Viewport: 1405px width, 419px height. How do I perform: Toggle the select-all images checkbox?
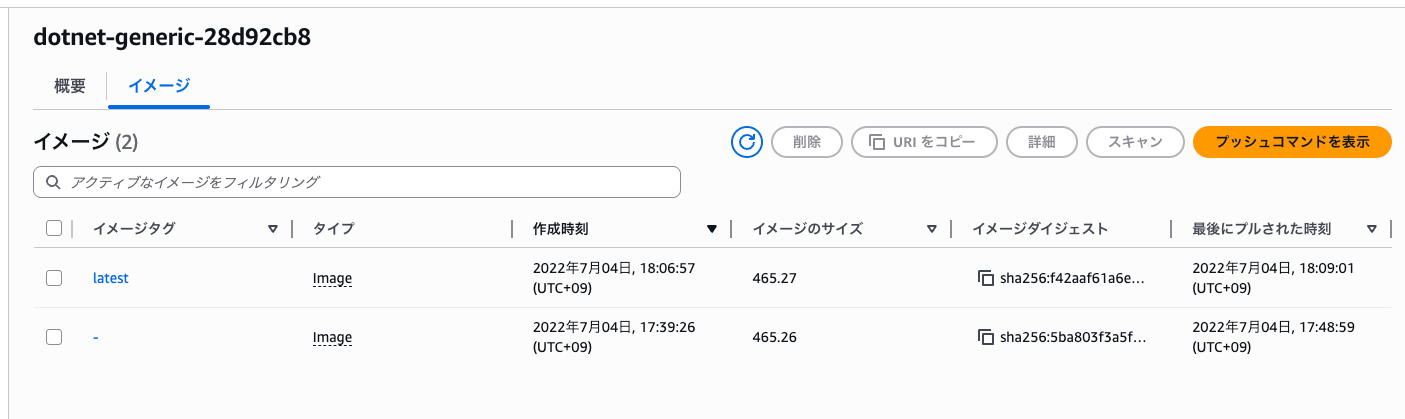click(54, 228)
